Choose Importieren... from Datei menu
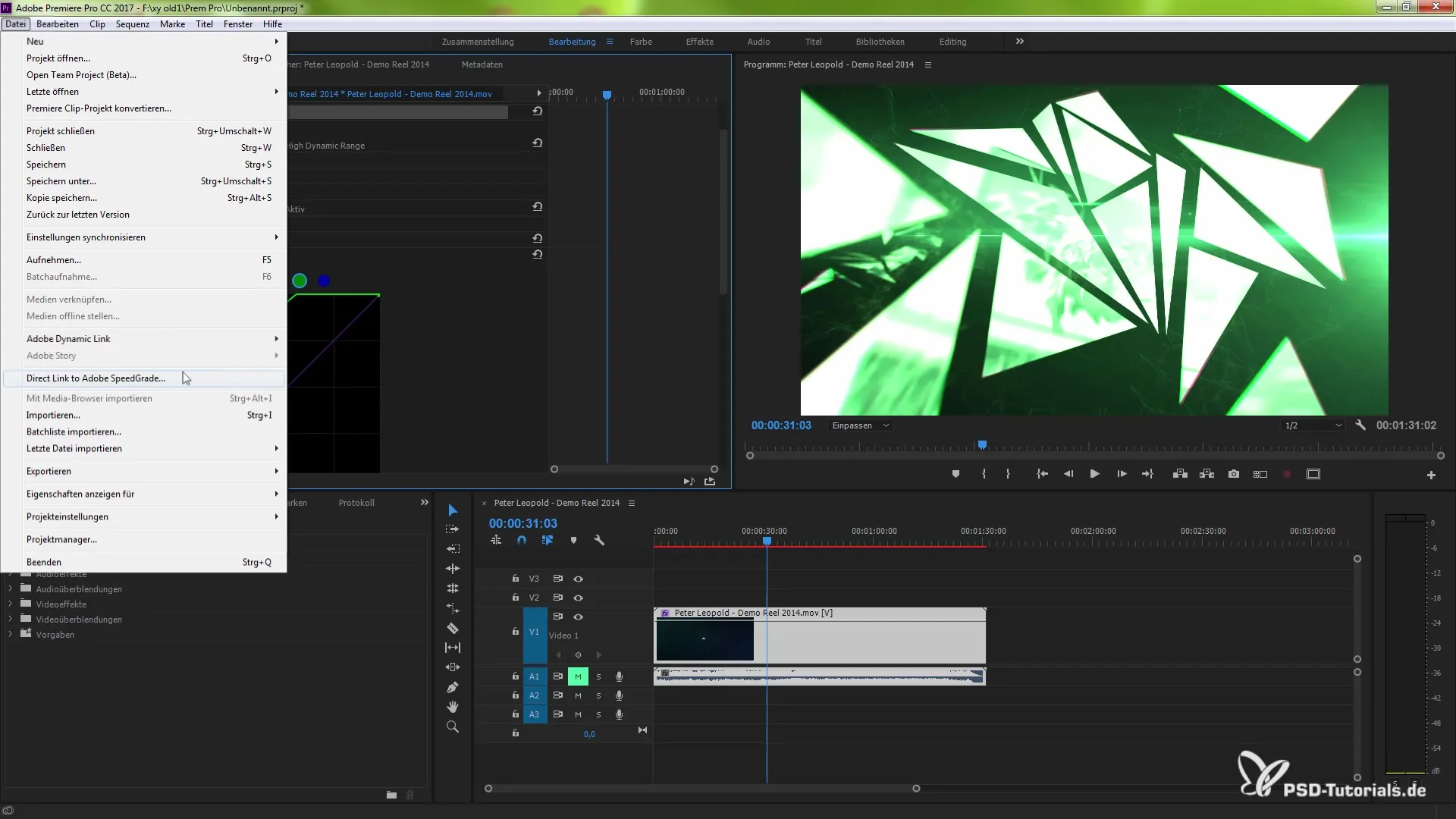 144,415
